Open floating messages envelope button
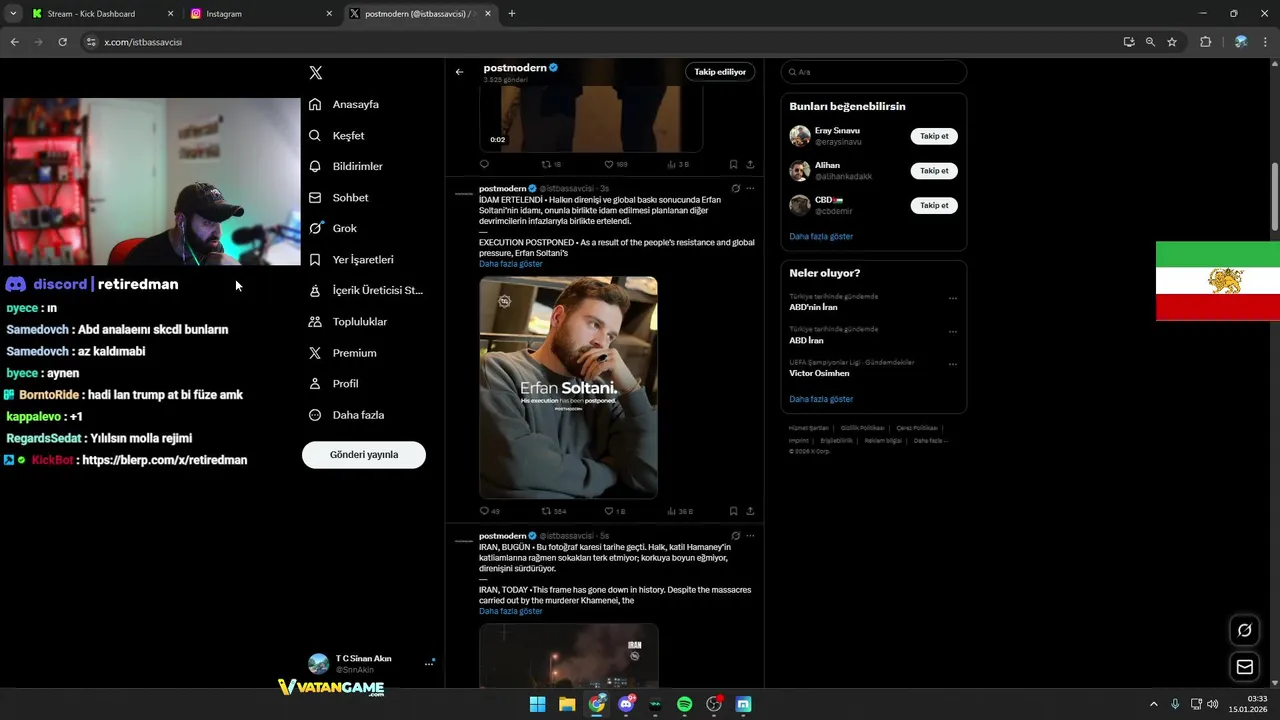Viewport: 1280px width, 720px height. click(1245, 667)
